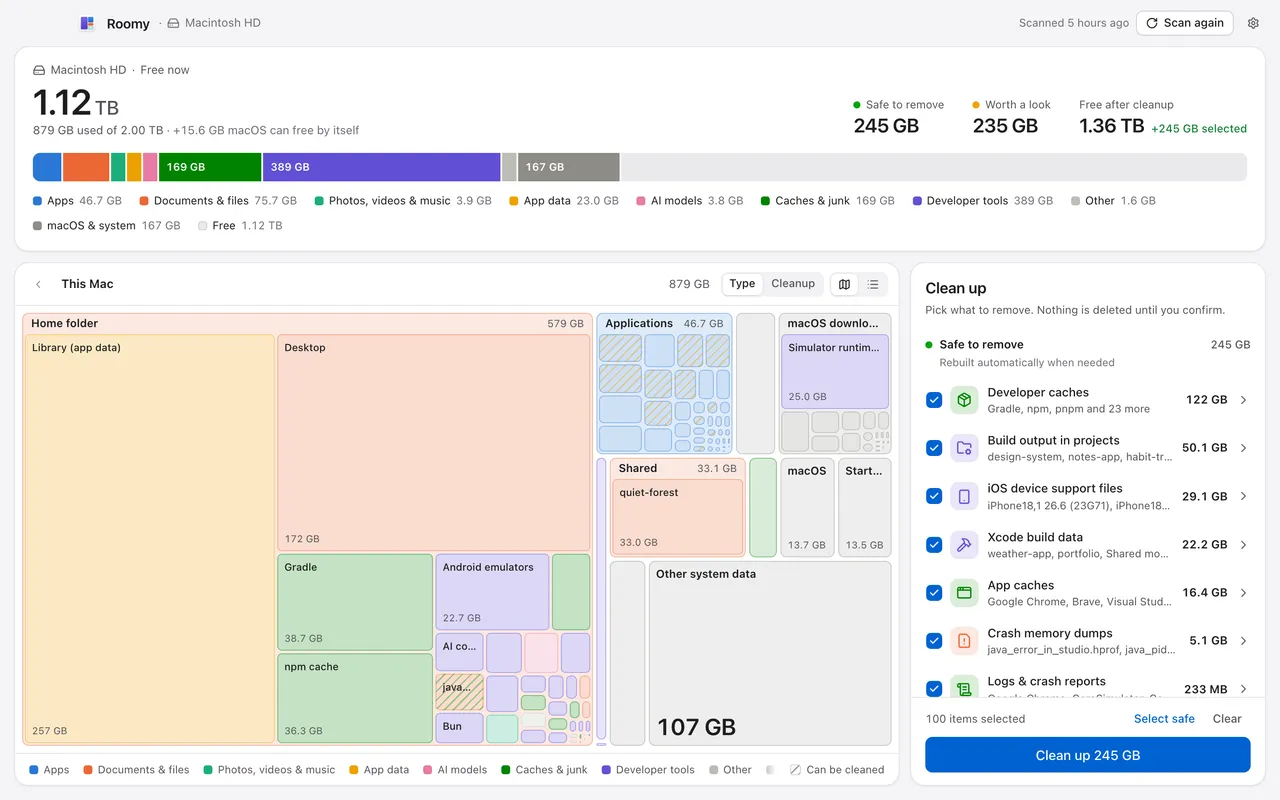
Task: Click the Clean up 245 GB button
Action: click(1088, 755)
